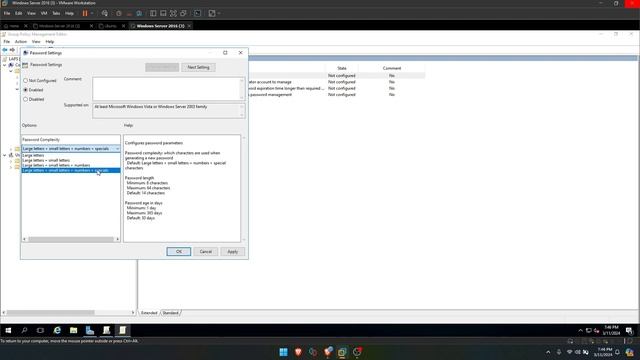This screenshot has width=640, height=360.
Task: Launch Internet Explorer from the guest taskbar
Action: click(x=57, y=330)
